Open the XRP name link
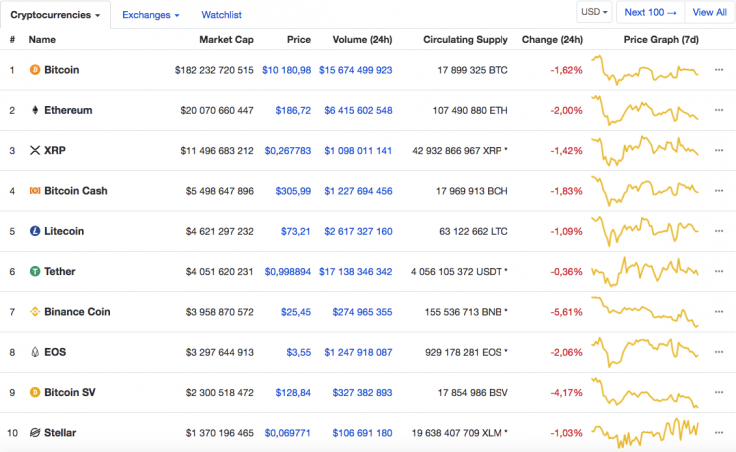Viewport: 736px width, 452px height. coord(55,151)
